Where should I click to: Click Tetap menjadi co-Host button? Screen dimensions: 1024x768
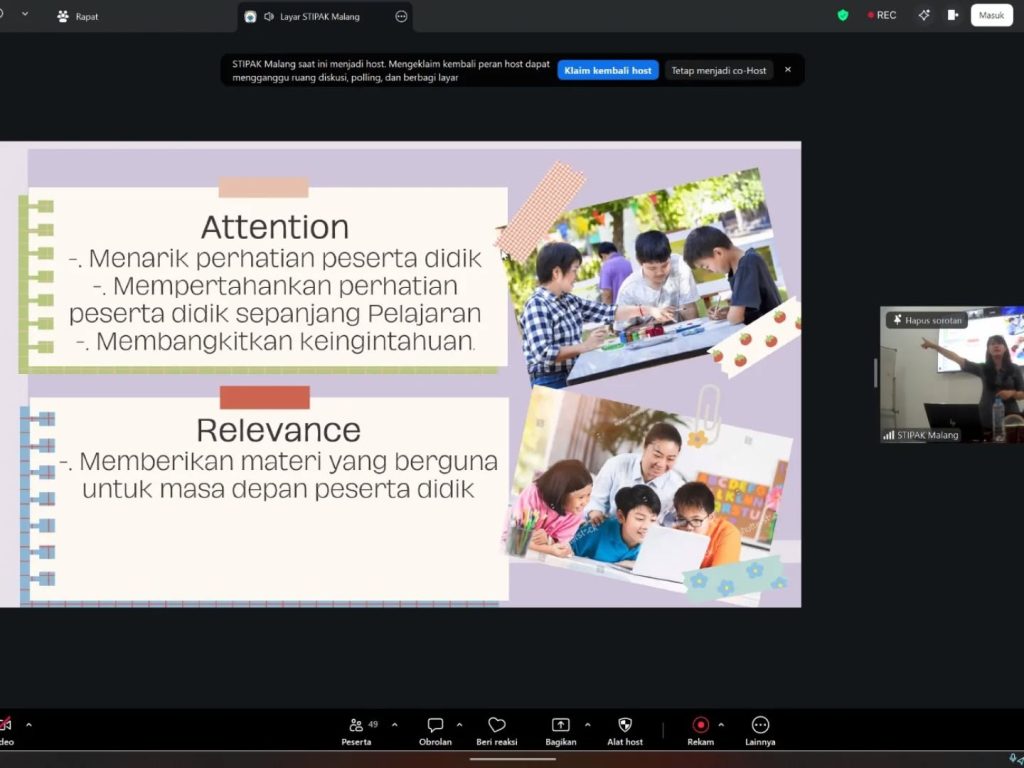click(719, 70)
